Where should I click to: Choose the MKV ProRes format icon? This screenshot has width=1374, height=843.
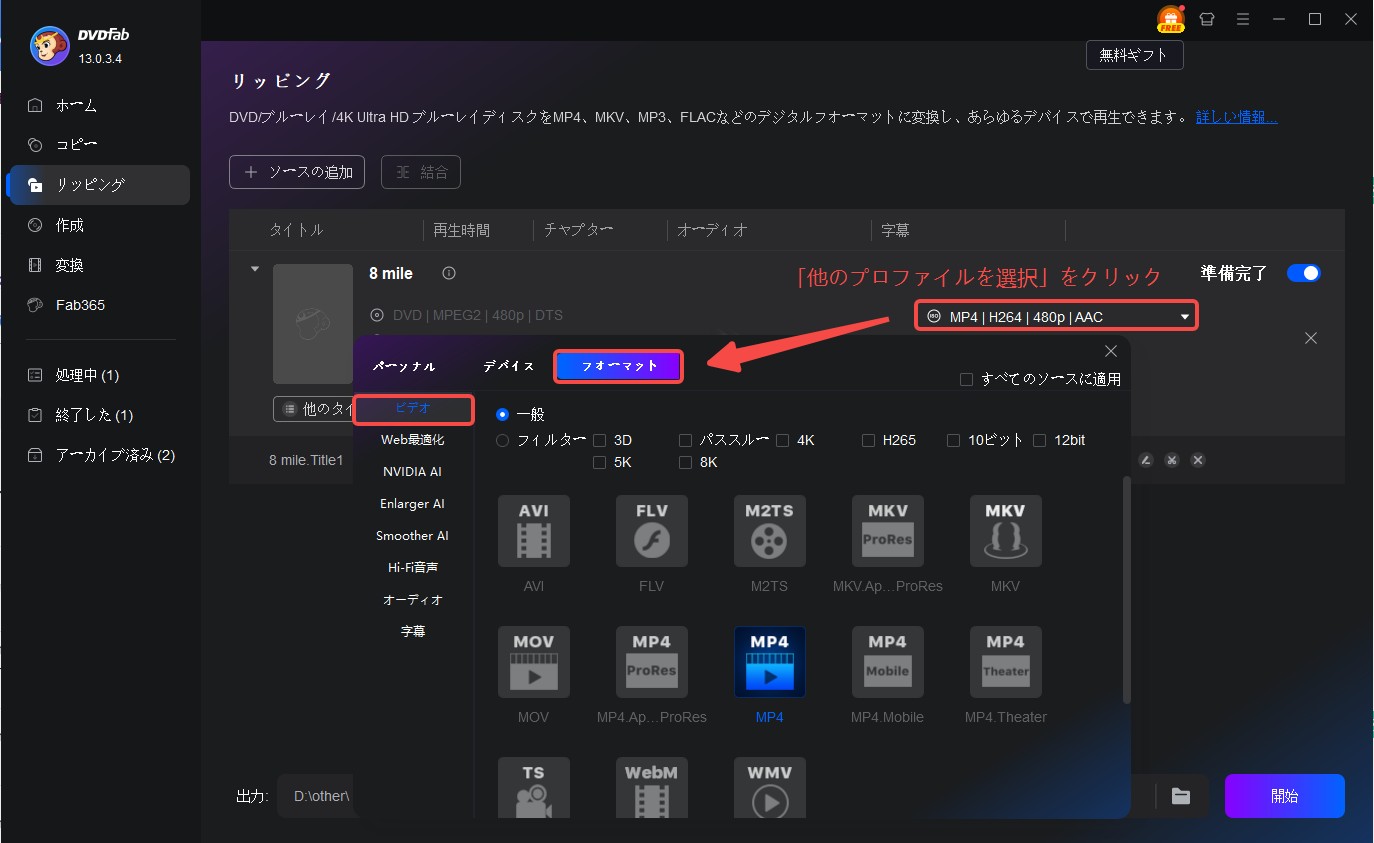pos(888,531)
